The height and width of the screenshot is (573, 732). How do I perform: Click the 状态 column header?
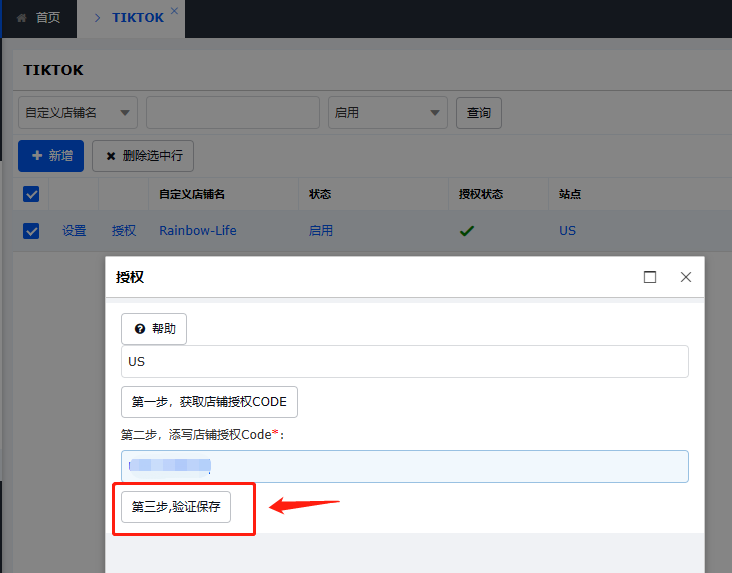click(320, 194)
